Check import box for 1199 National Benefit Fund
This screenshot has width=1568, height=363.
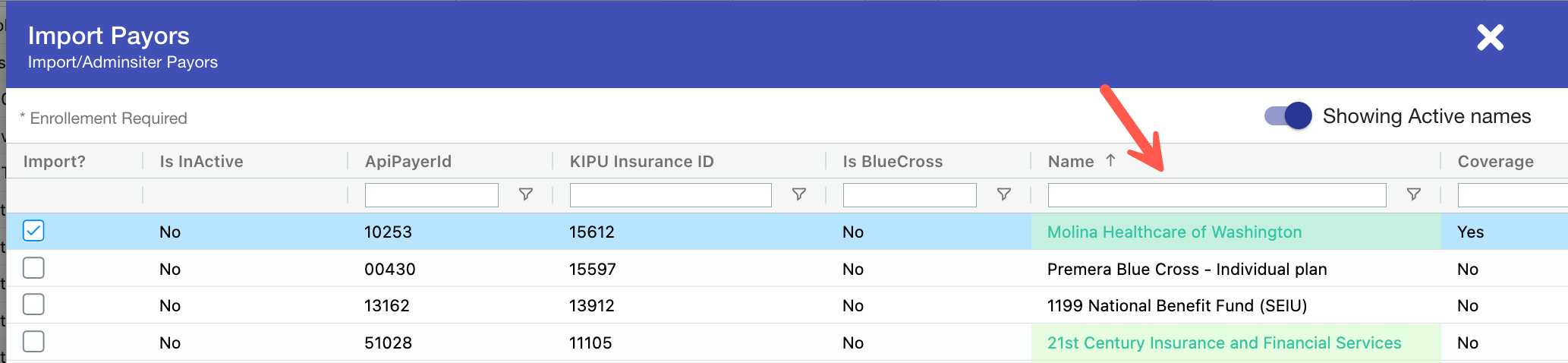33,305
